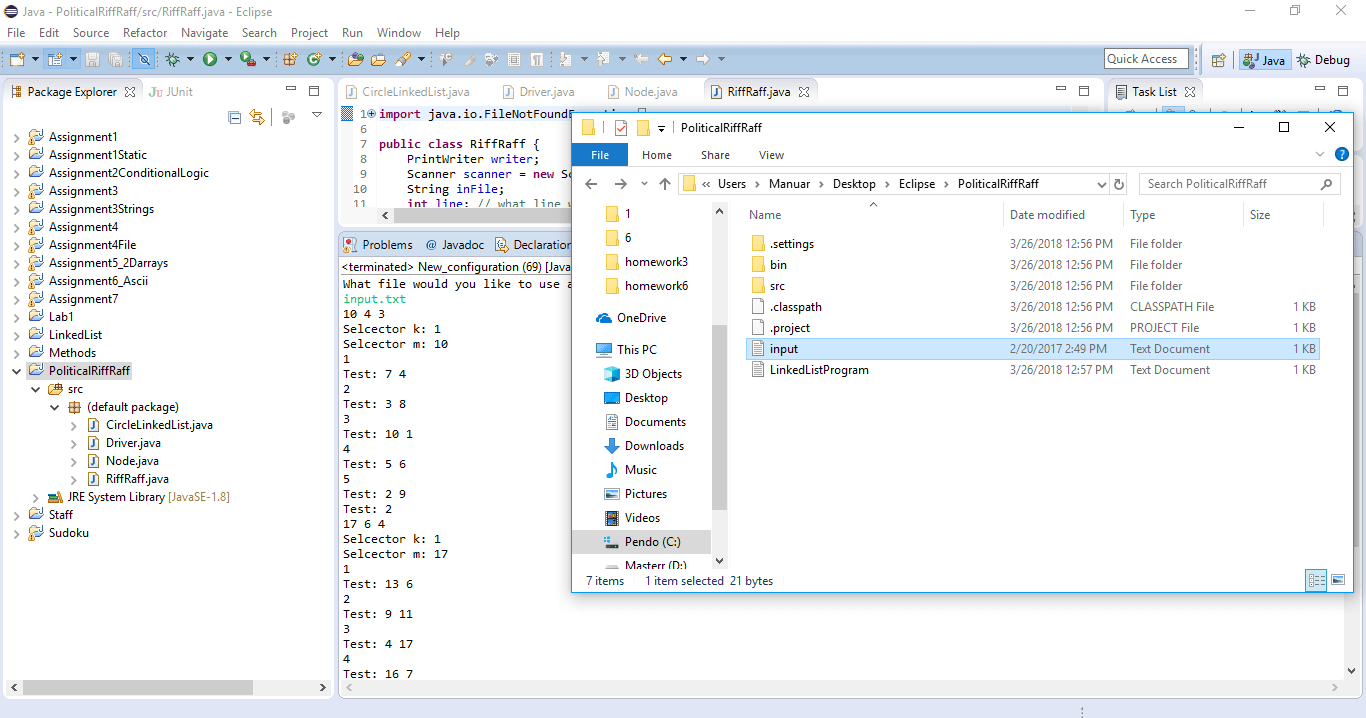Select the bin folder in file list
This screenshot has width=1366, height=718.
point(778,265)
